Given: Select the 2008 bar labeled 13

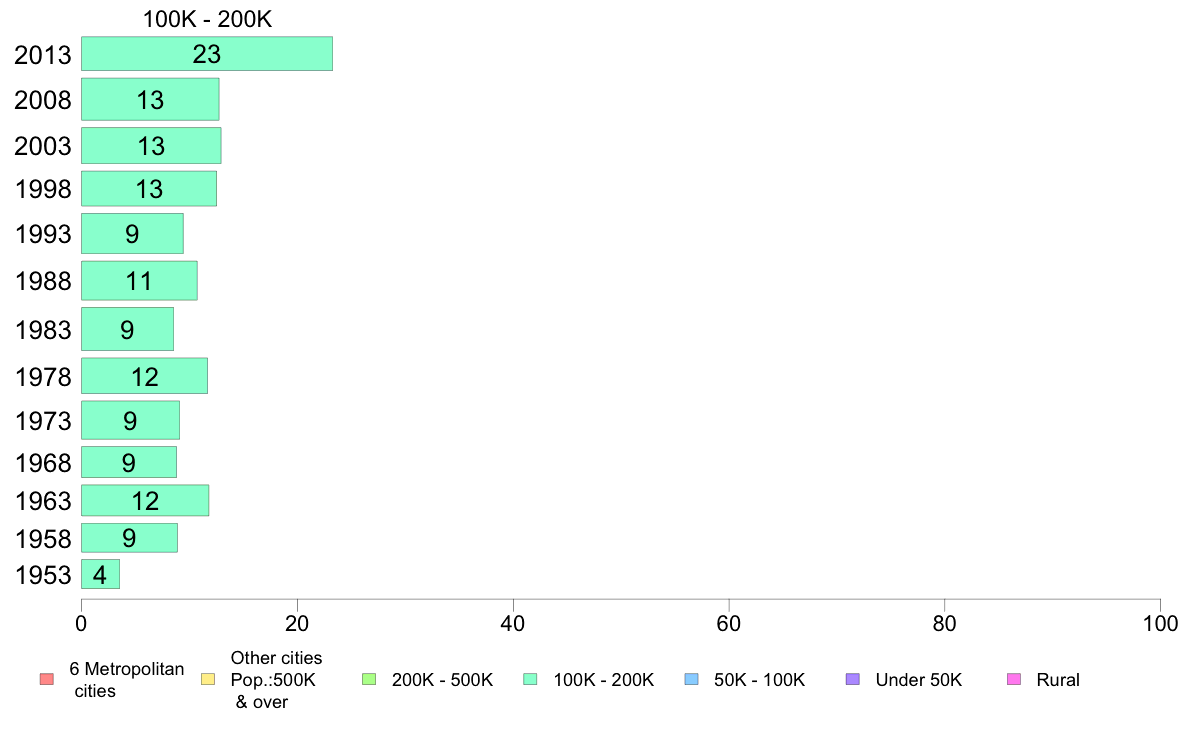Looking at the screenshot, I should 150,99.
